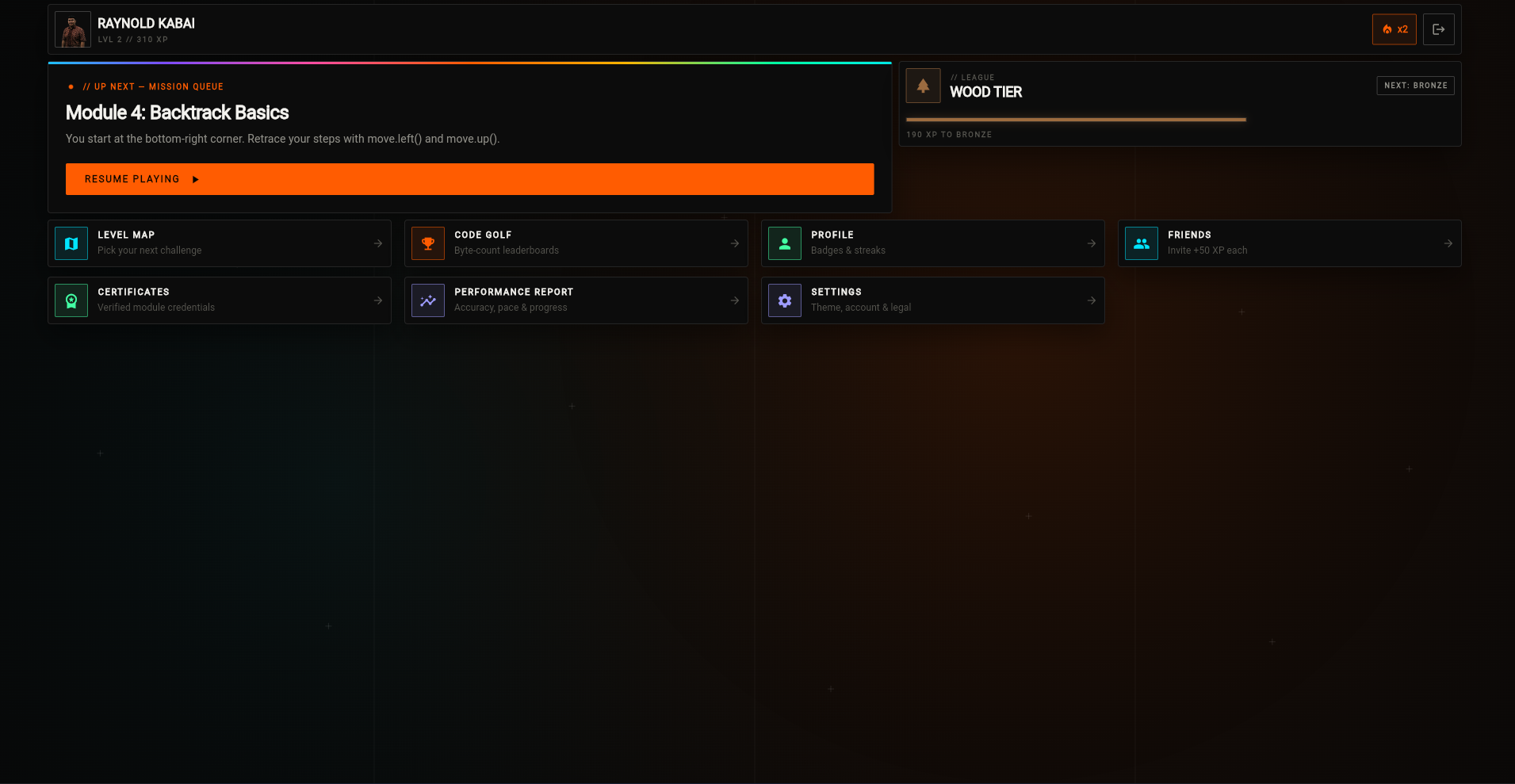The image size is (1515, 784).
Task: Click the arrow on the Code Golf card
Action: (735, 243)
